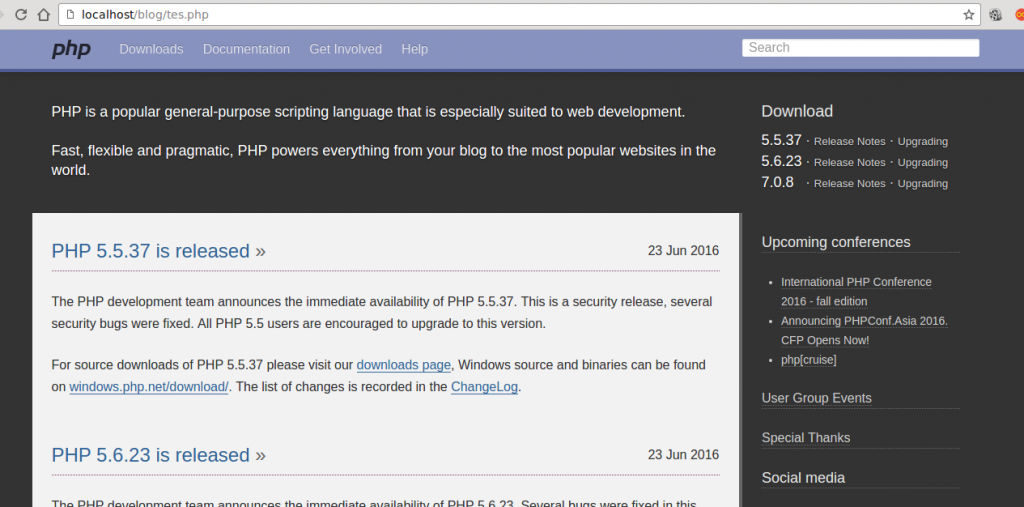Go to browser home page
Screen dimensions: 1024x507
click(43, 15)
